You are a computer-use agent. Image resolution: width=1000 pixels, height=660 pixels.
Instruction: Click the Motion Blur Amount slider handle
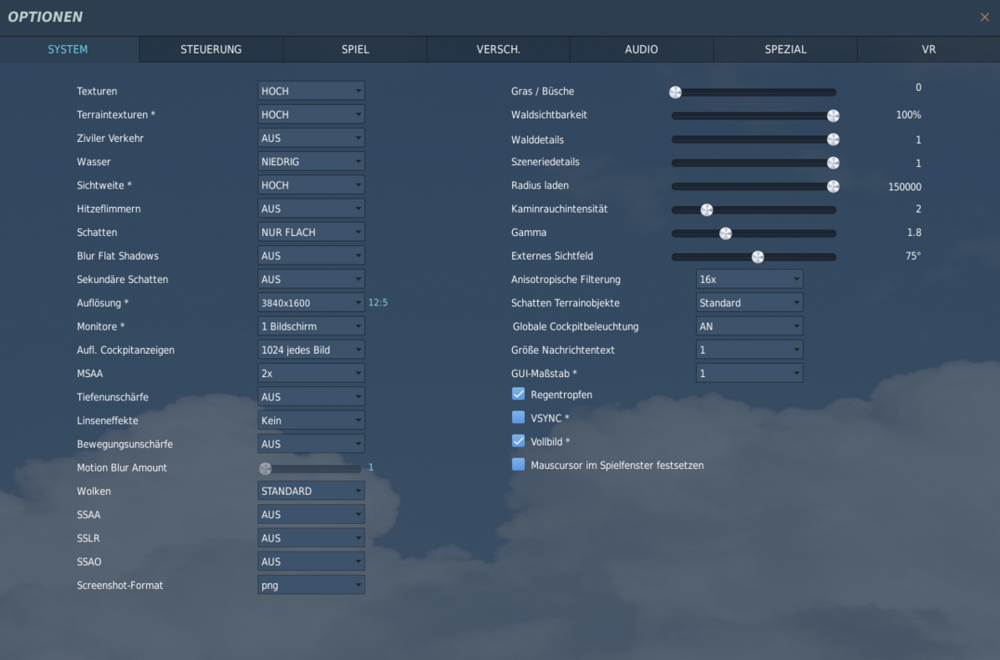point(265,467)
